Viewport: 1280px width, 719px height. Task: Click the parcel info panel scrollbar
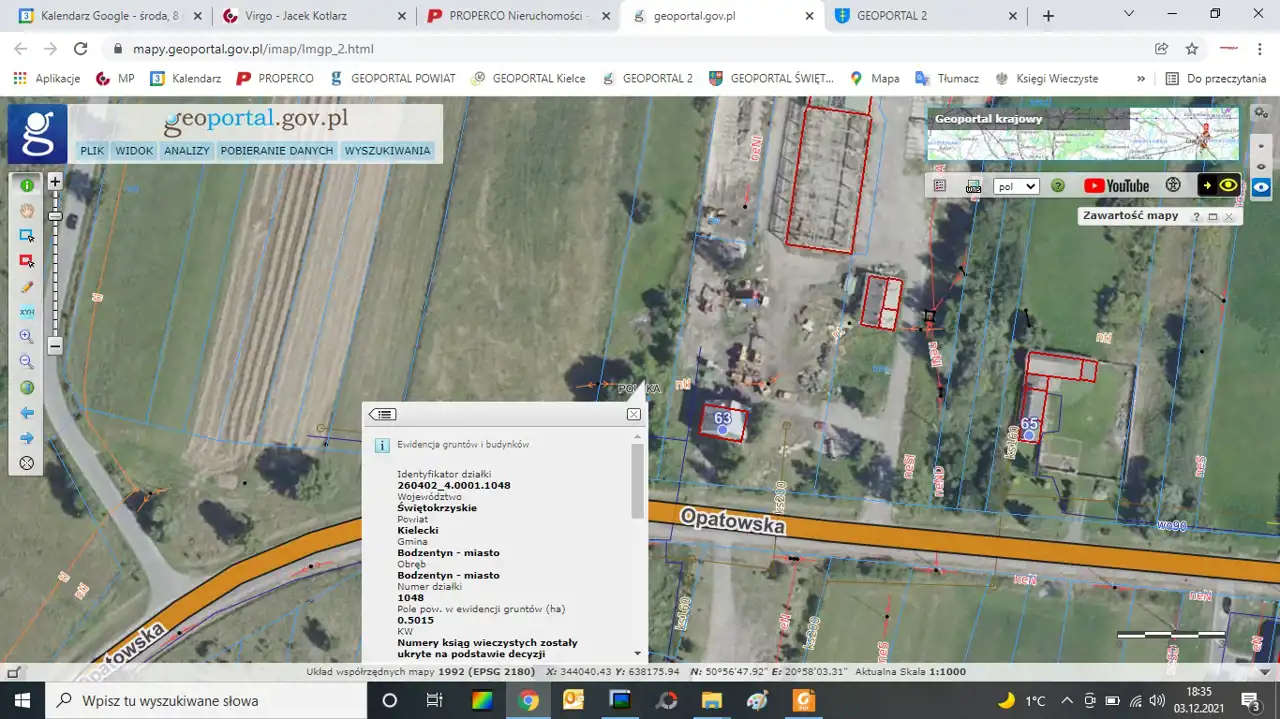tap(637, 481)
